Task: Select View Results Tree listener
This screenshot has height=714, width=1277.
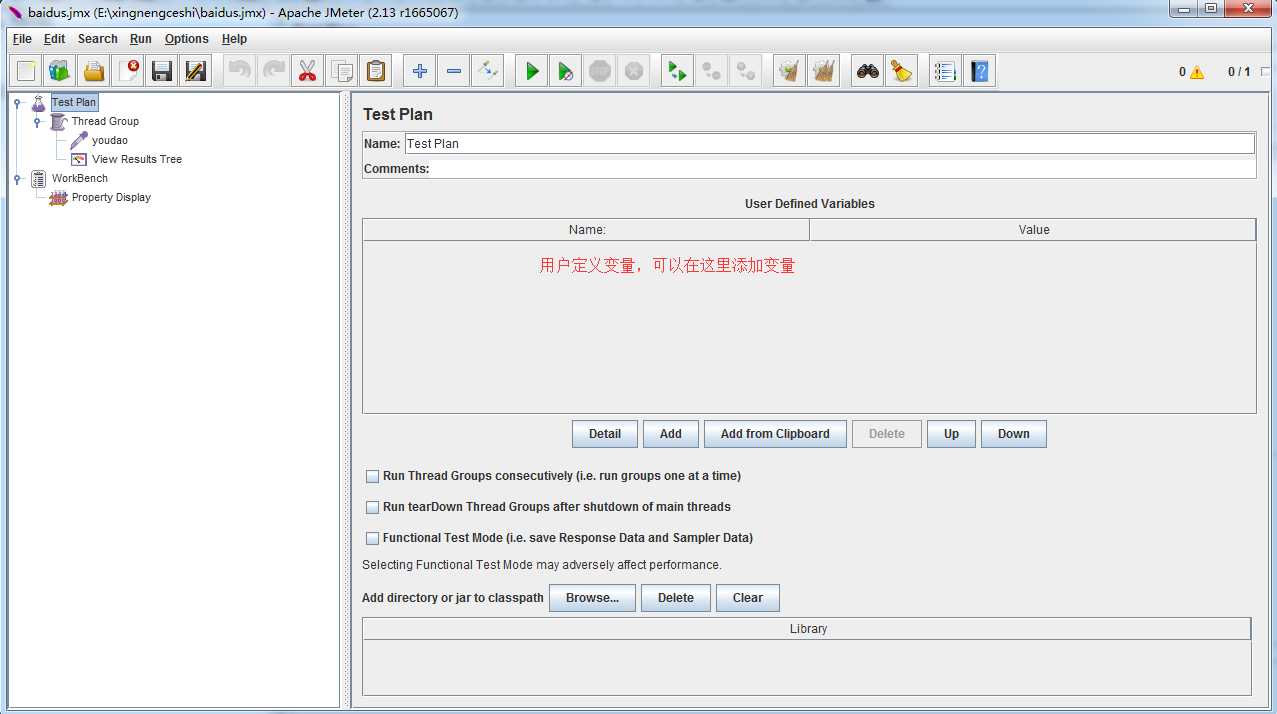Action: tap(137, 159)
